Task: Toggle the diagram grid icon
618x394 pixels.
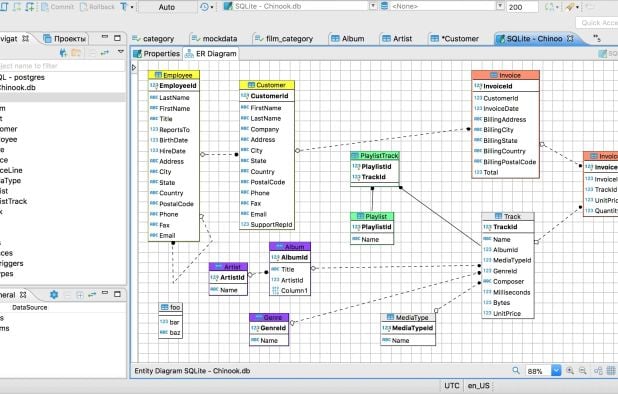Action: pyautogui.click(x=611, y=370)
